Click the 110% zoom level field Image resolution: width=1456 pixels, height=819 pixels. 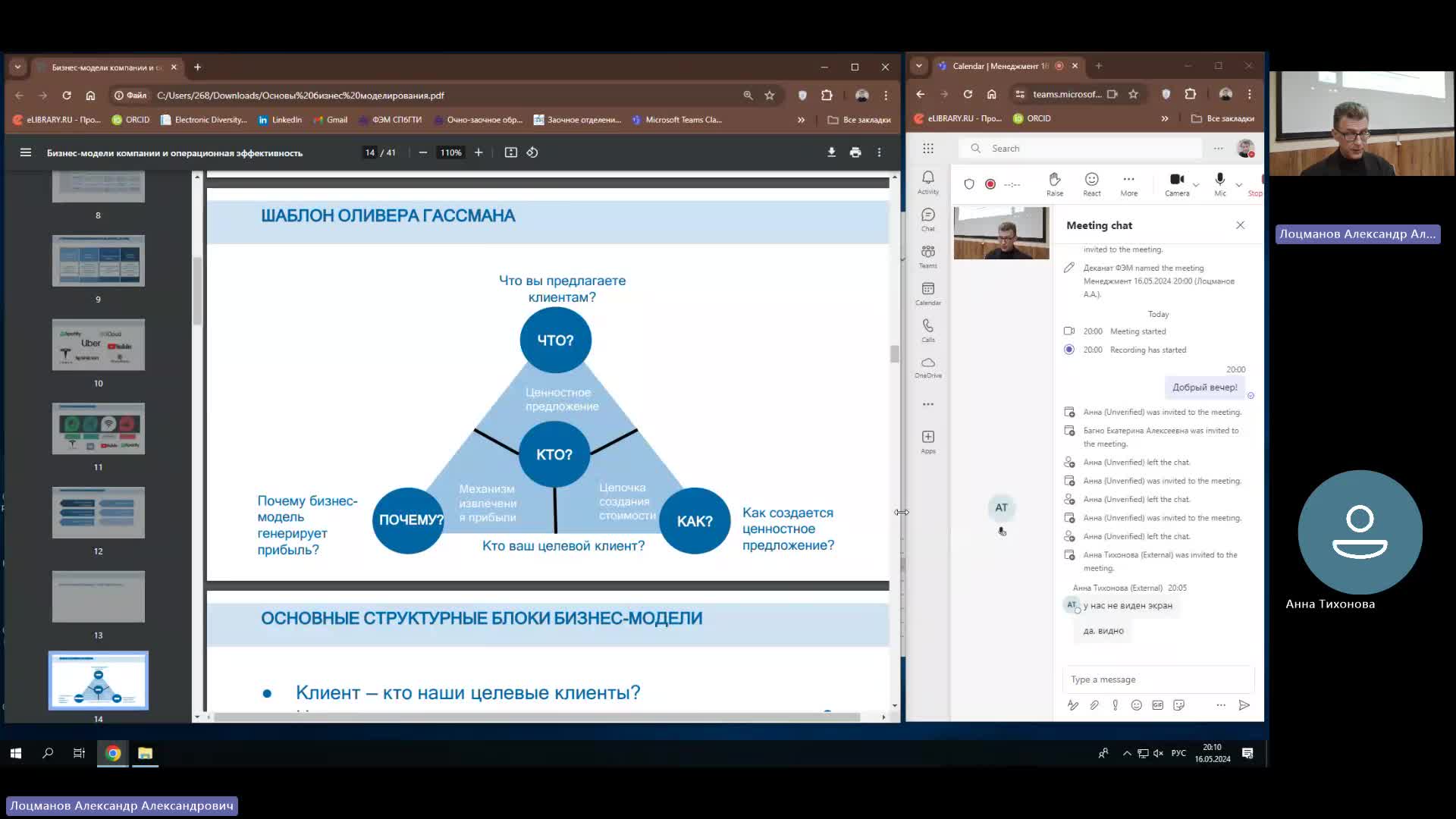point(451,152)
